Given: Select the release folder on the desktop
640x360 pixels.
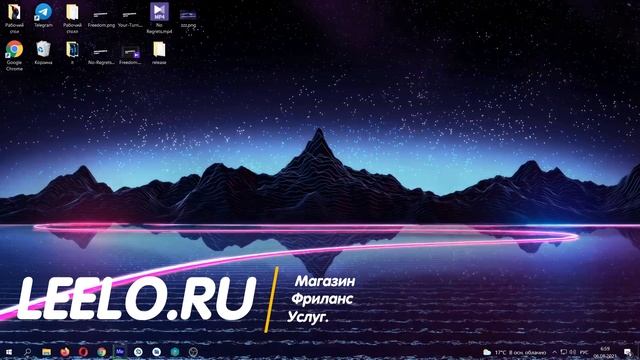Looking at the screenshot, I should [159, 53].
